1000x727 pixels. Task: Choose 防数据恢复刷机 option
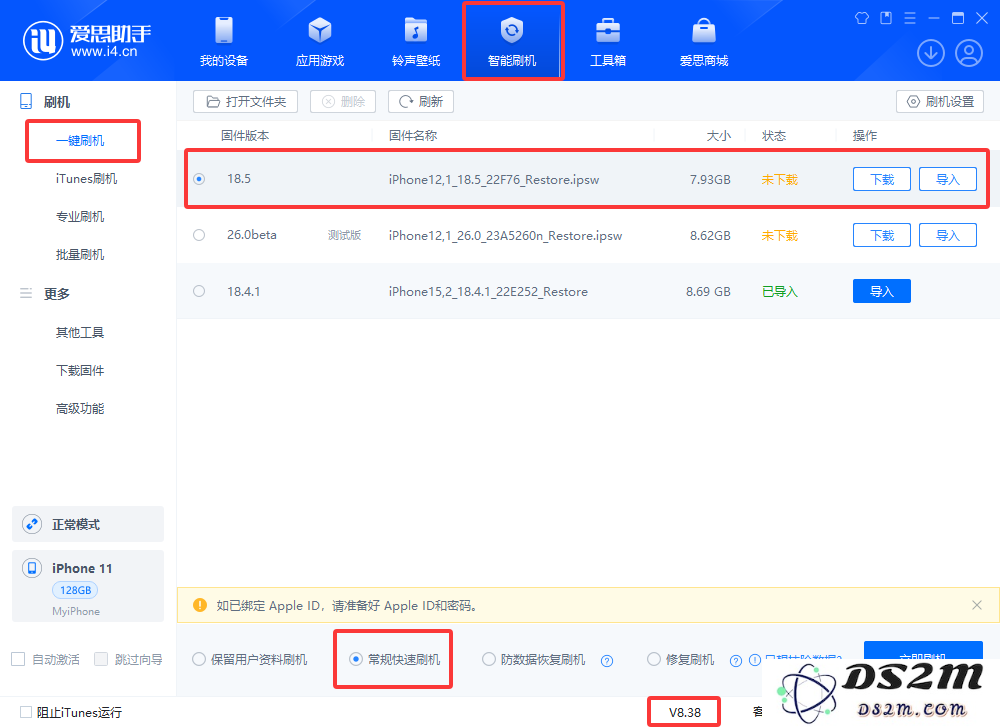(534, 659)
